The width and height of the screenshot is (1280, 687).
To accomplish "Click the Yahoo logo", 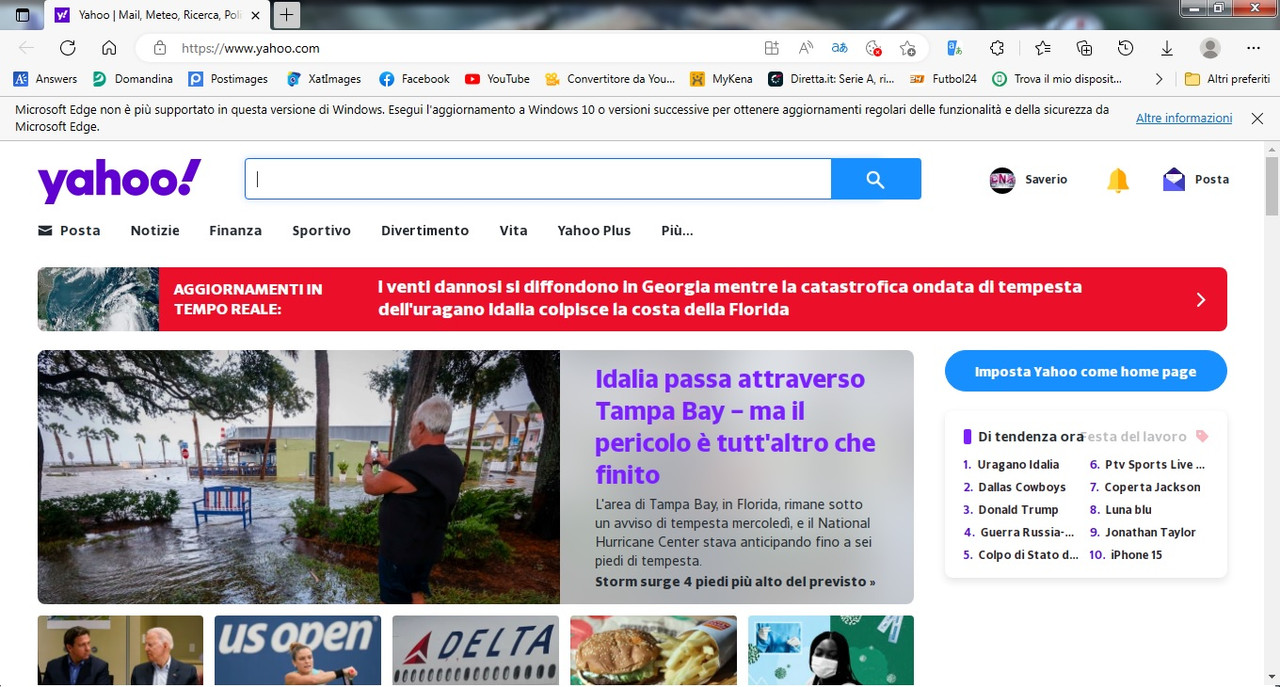I will [119, 180].
